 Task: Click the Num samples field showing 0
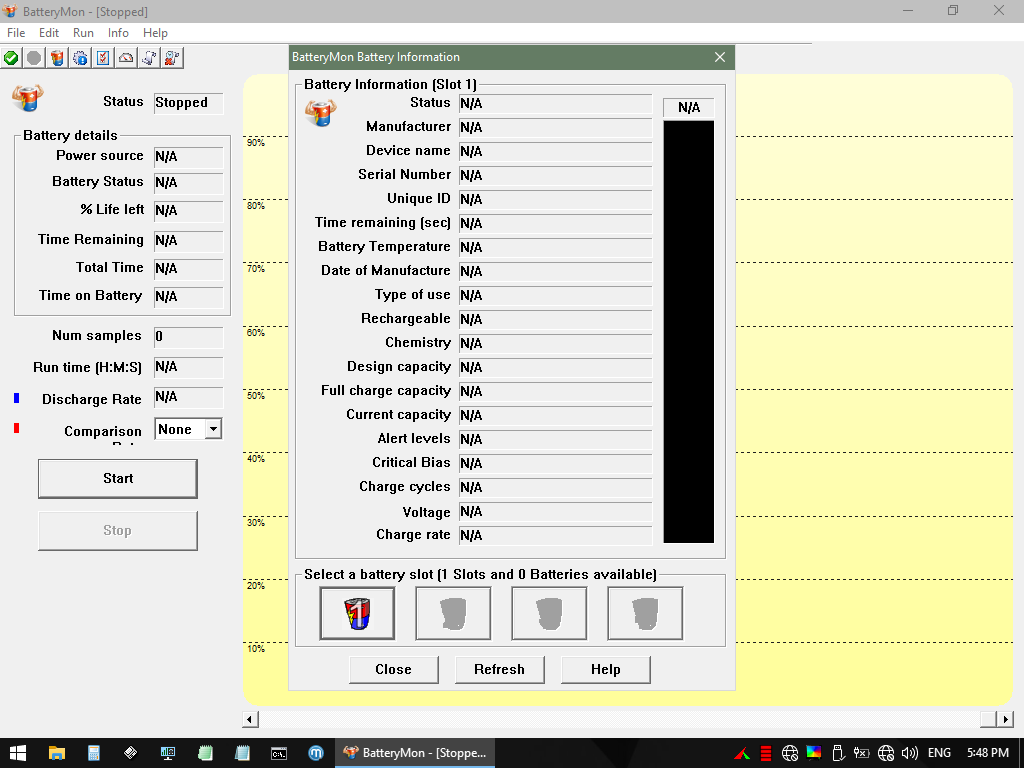pyautogui.click(x=189, y=337)
